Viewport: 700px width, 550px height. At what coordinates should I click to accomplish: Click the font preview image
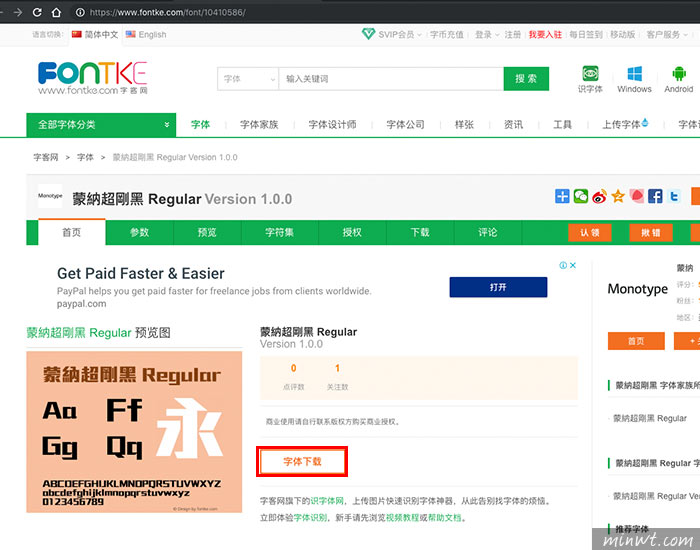[x=134, y=432]
